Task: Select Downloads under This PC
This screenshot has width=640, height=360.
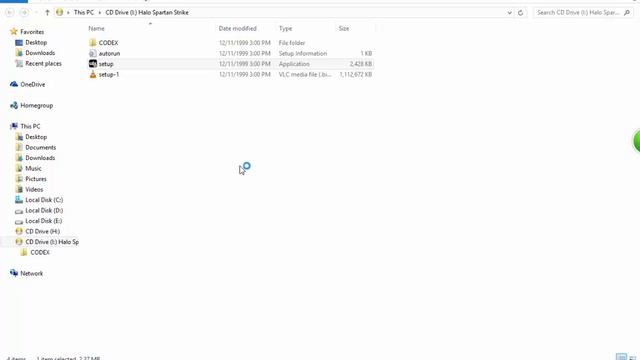Action: click(x=40, y=158)
